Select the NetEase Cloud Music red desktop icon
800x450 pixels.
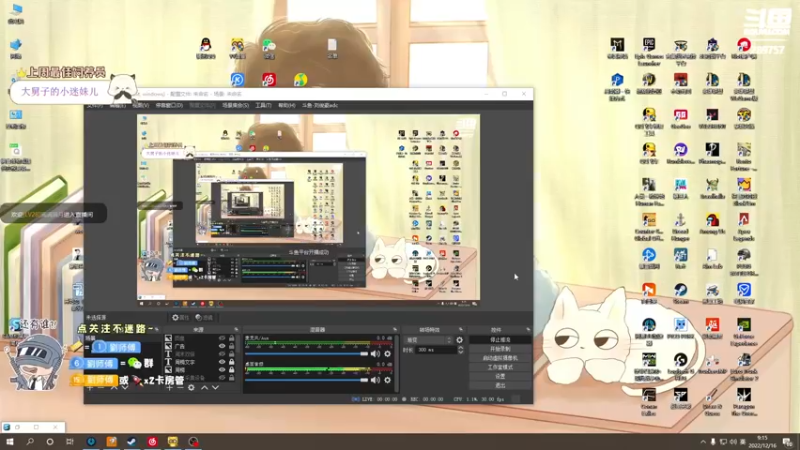click(269, 80)
